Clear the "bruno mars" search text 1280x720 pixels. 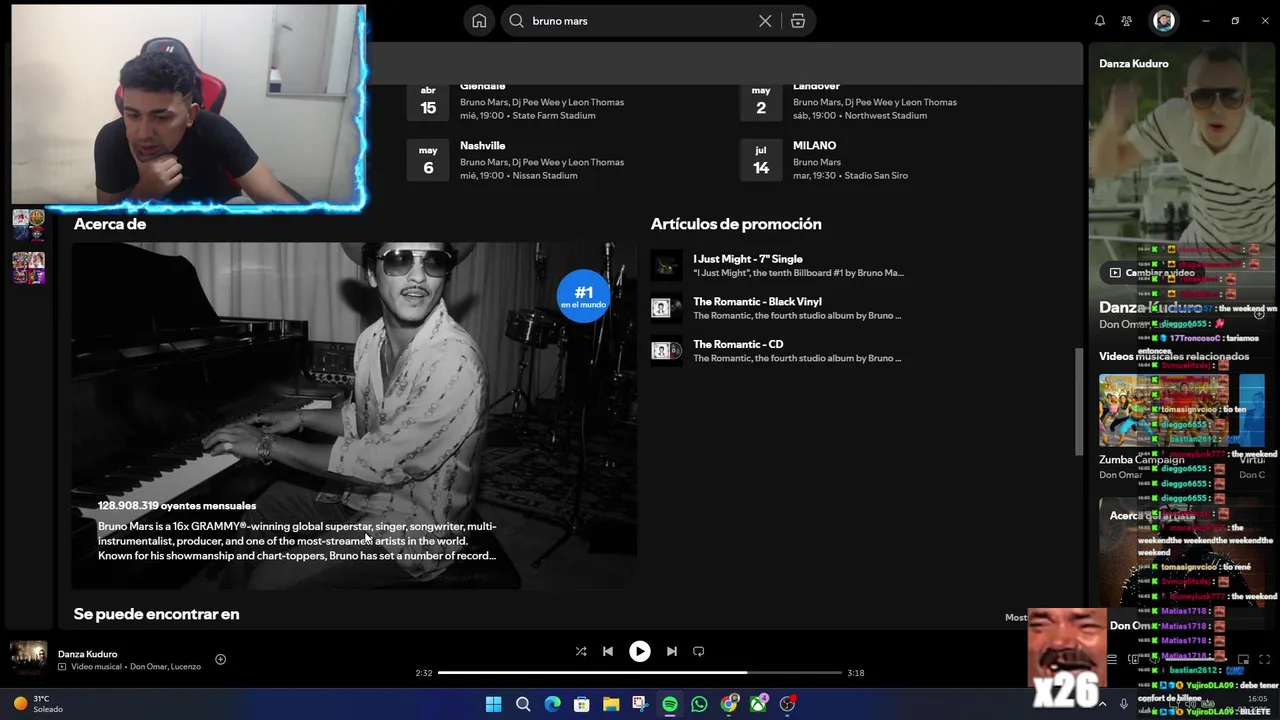tap(765, 21)
